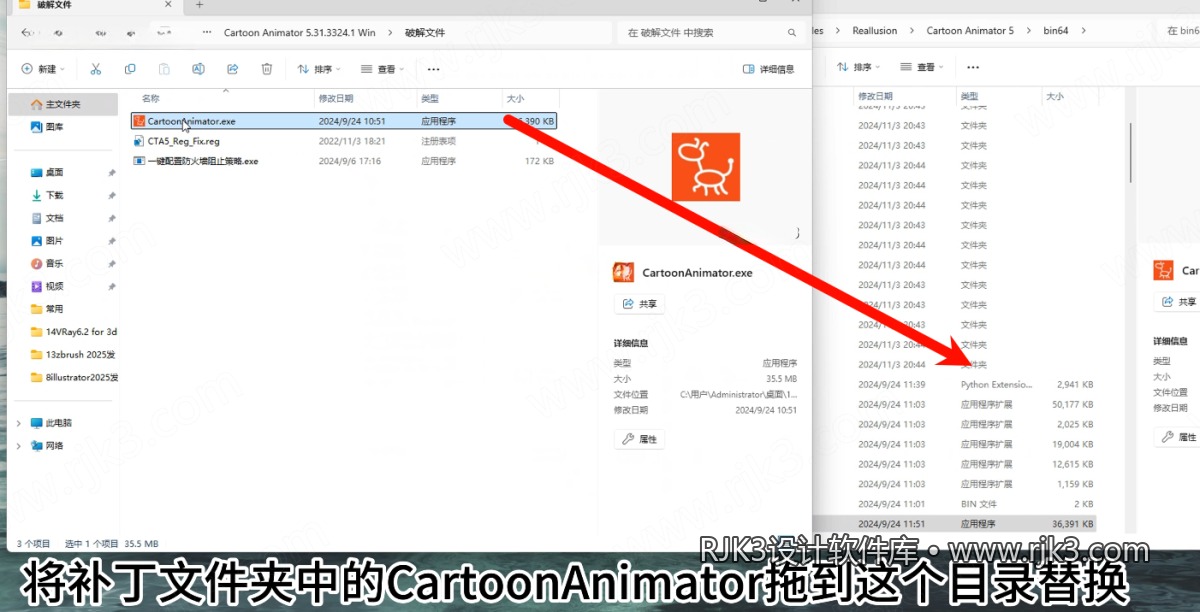This screenshot has width=1200, height=612.
Task: Open the breadcrumb overflow dots in the front address bar
Action: pos(207,33)
